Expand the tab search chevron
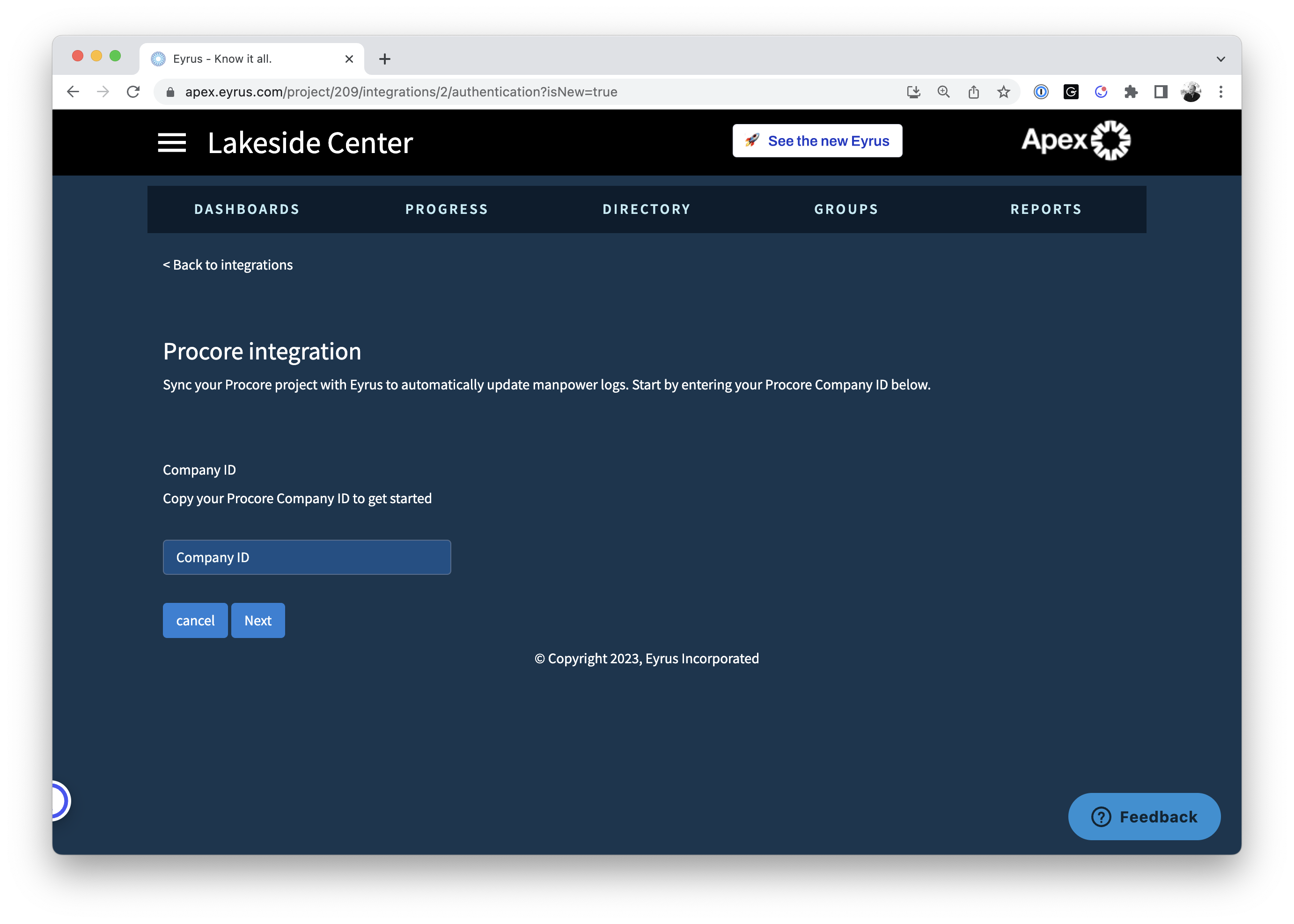This screenshot has height=924, width=1294. [x=1220, y=59]
